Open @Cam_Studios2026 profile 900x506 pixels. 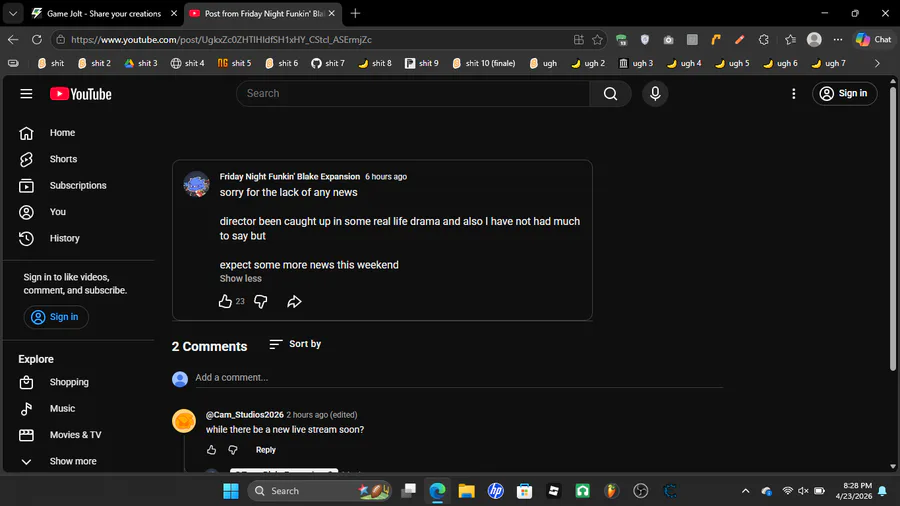point(245,415)
